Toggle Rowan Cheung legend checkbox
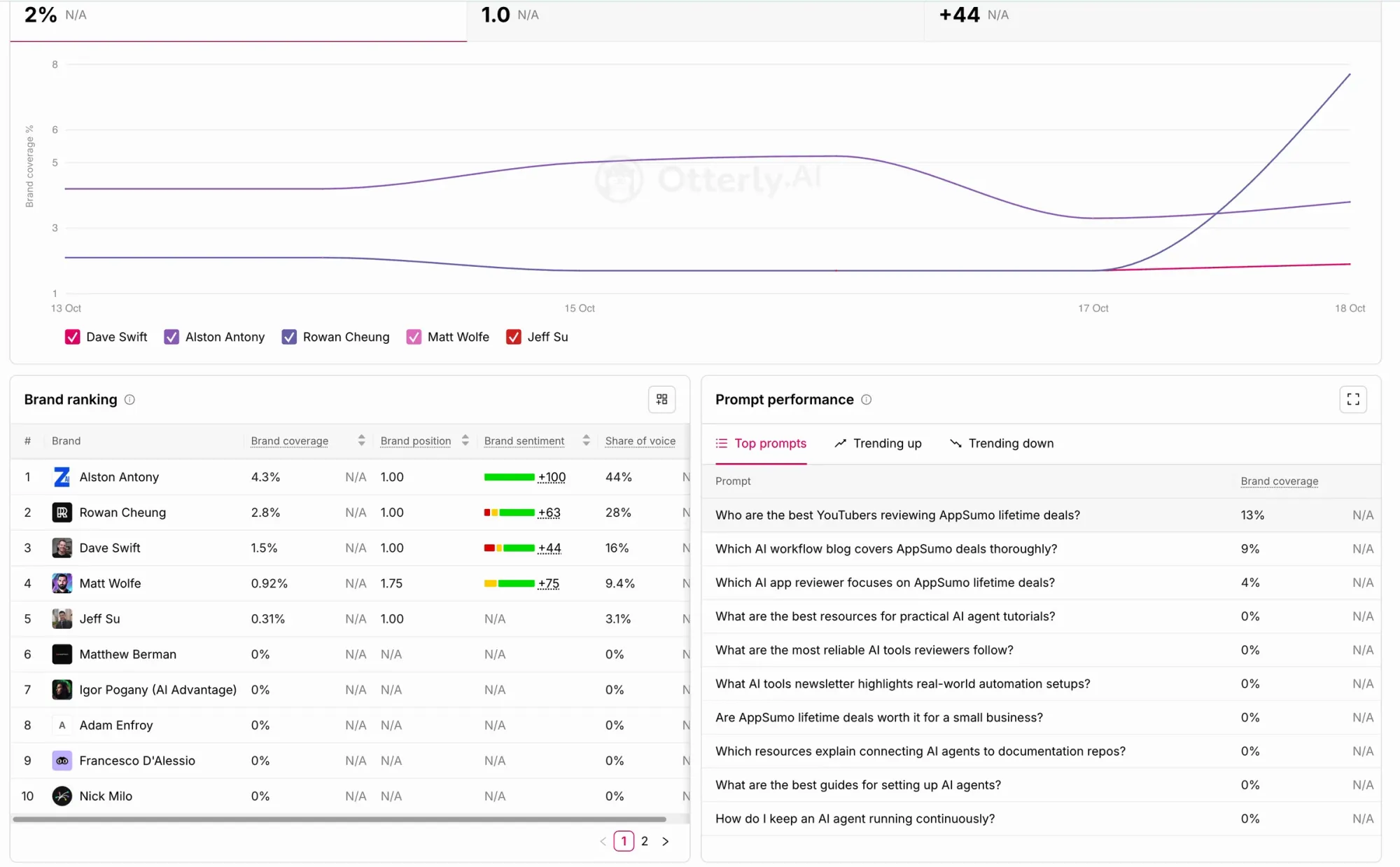 (289, 337)
